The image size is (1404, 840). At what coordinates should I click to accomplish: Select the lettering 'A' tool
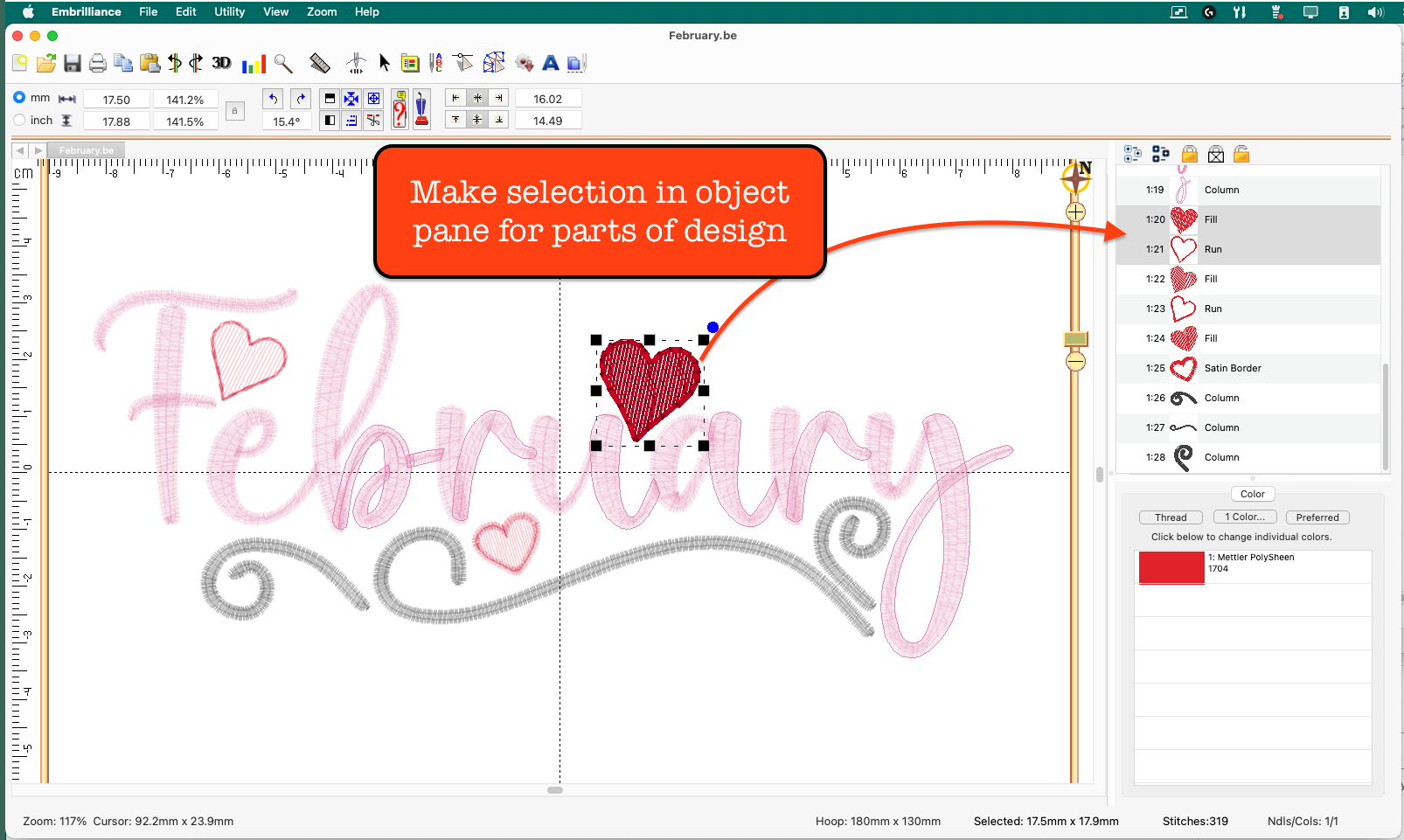pos(550,63)
